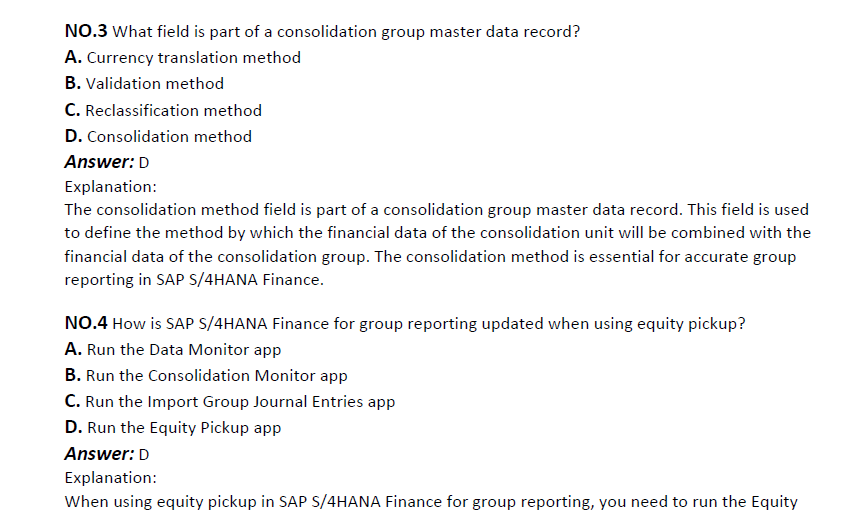Click the line starting 'When using equity pickup'
Screen dimensions: 850x519
tap(431, 502)
